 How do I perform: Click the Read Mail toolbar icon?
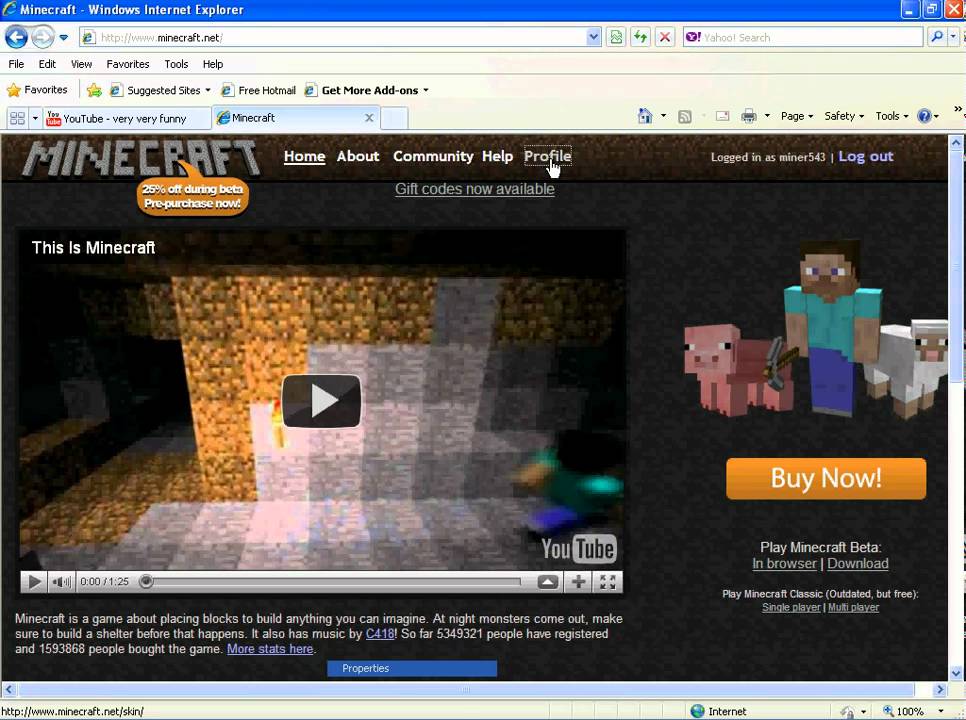[723, 116]
